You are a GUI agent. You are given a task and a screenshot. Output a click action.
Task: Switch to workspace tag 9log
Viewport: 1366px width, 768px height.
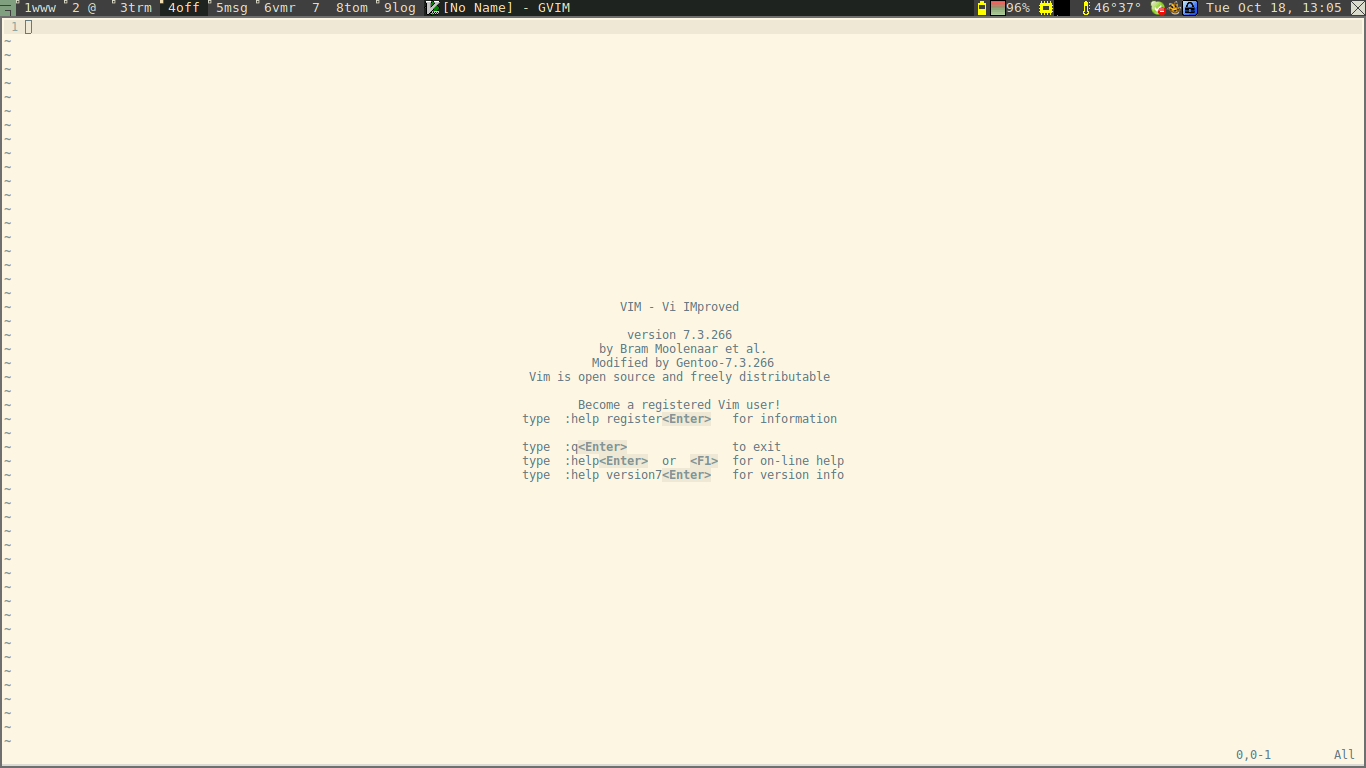click(x=399, y=8)
